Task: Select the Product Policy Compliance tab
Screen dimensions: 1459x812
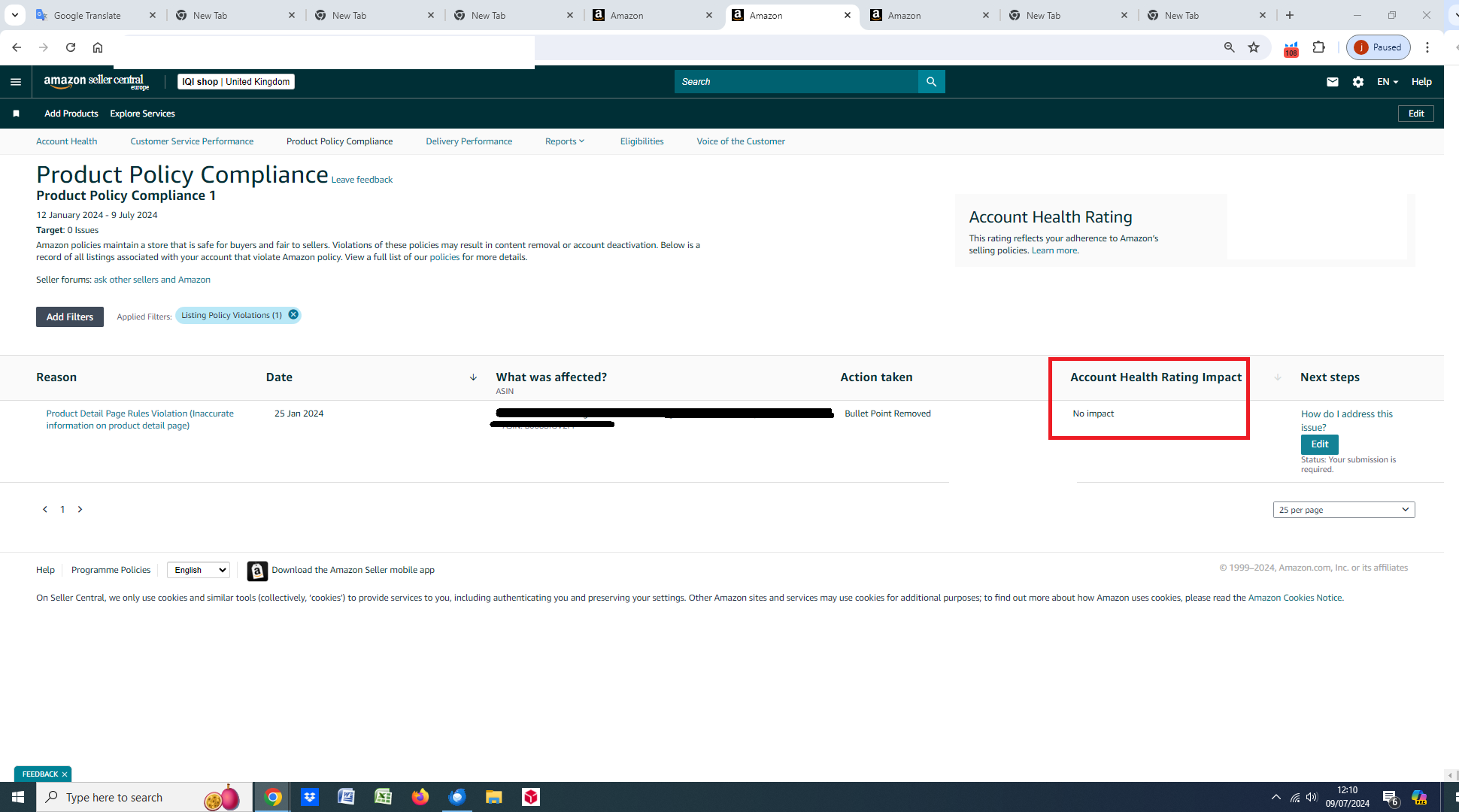Action: (x=339, y=141)
